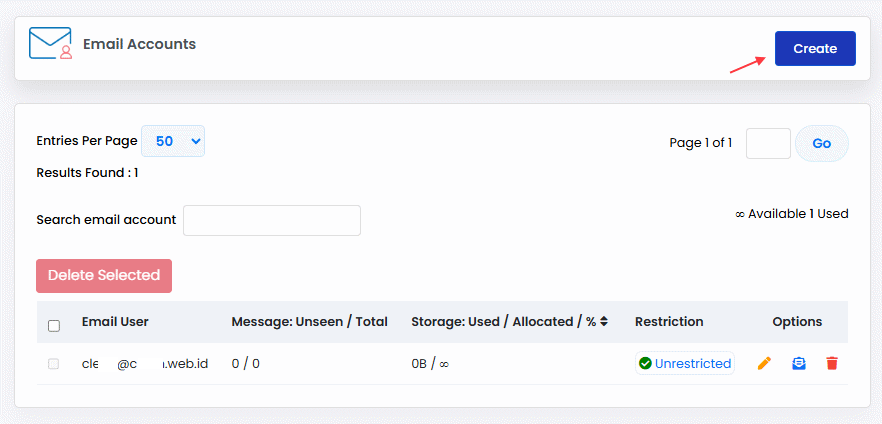
Task: Click the orange pencil edit icon
Action: [764, 363]
